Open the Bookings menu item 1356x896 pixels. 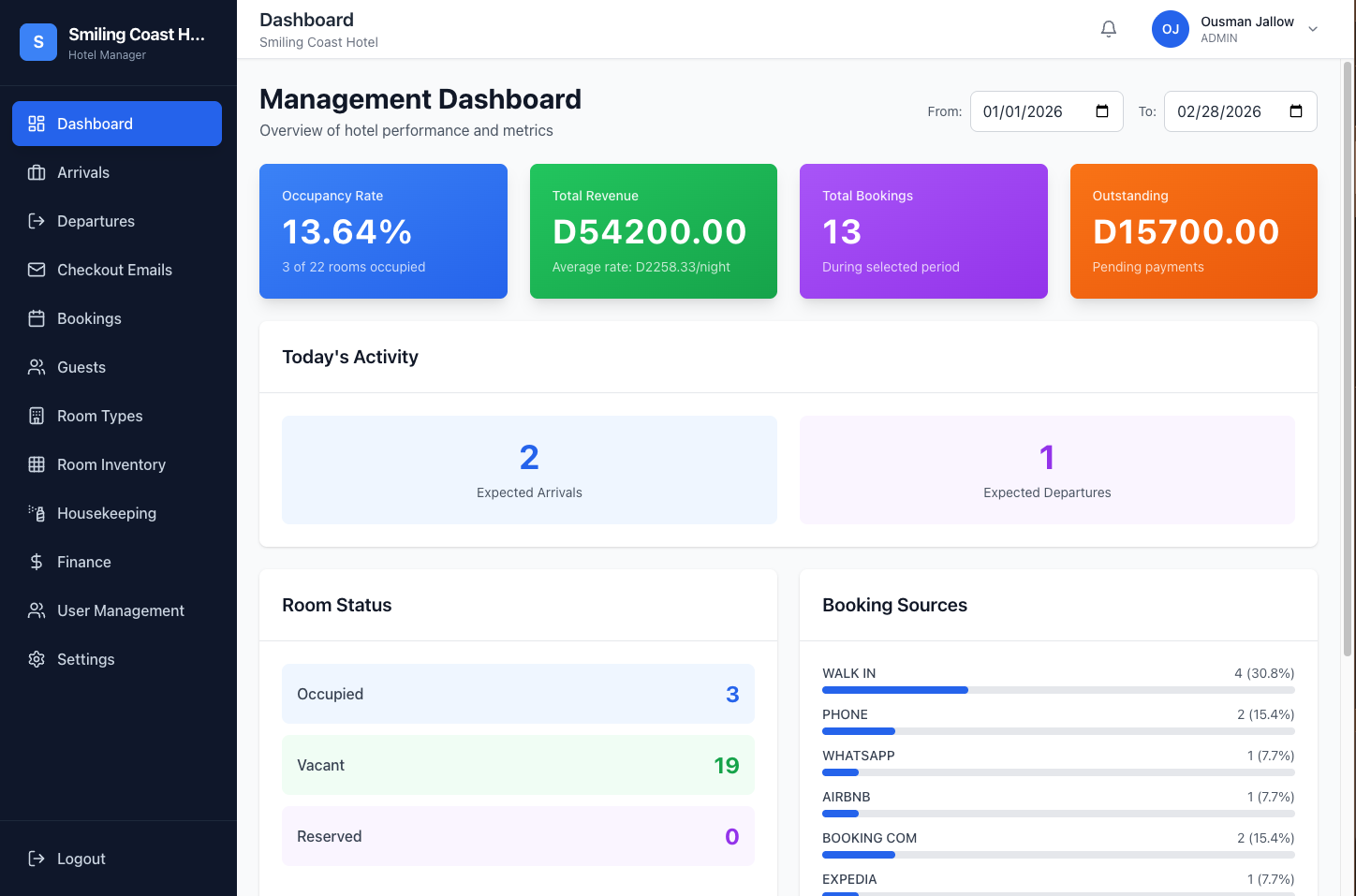(x=89, y=318)
